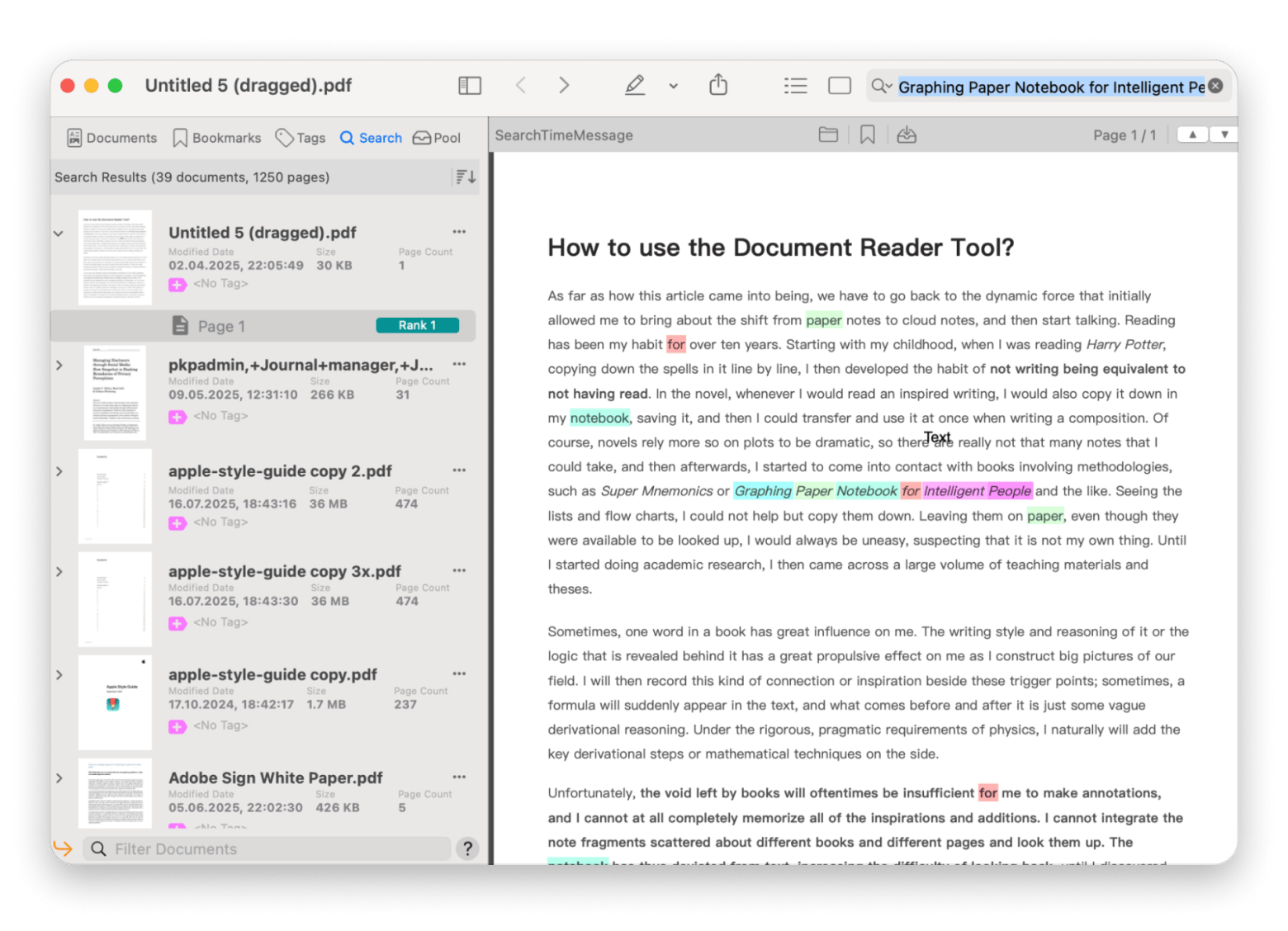Select the Search tab

(x=371, y=138)
